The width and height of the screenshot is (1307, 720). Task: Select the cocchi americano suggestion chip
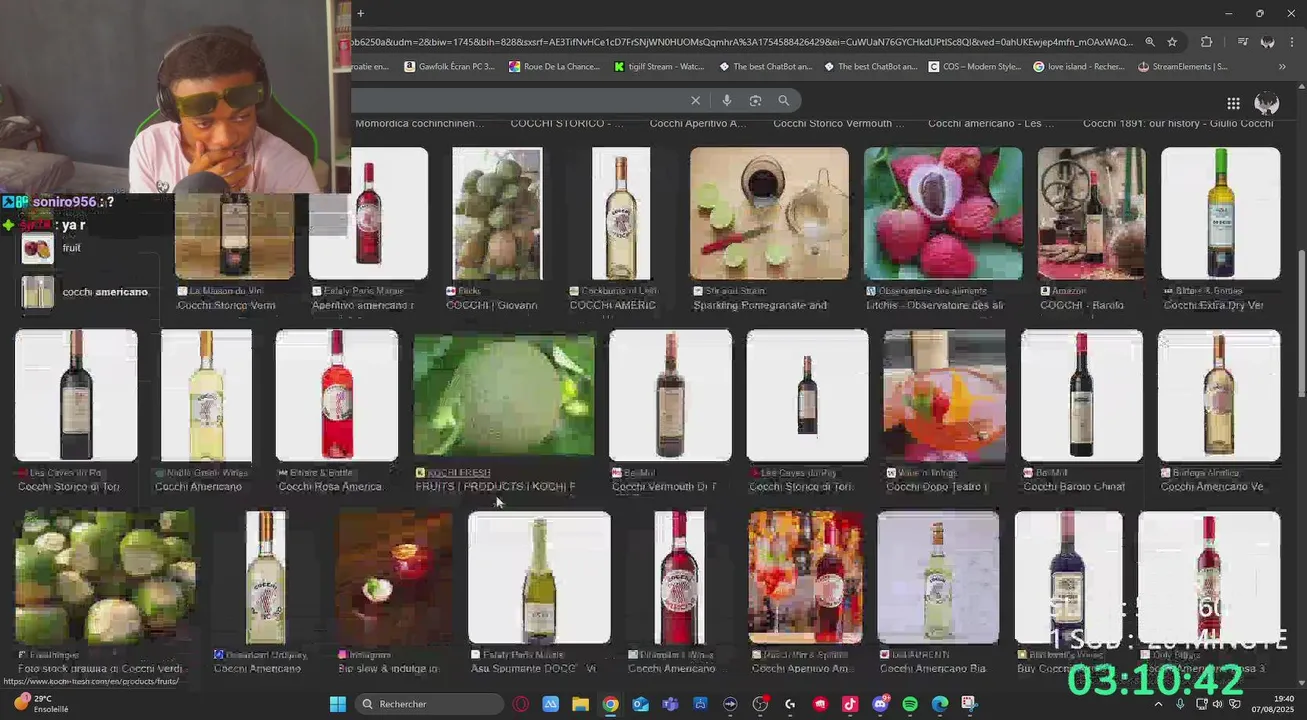point(86,292)
